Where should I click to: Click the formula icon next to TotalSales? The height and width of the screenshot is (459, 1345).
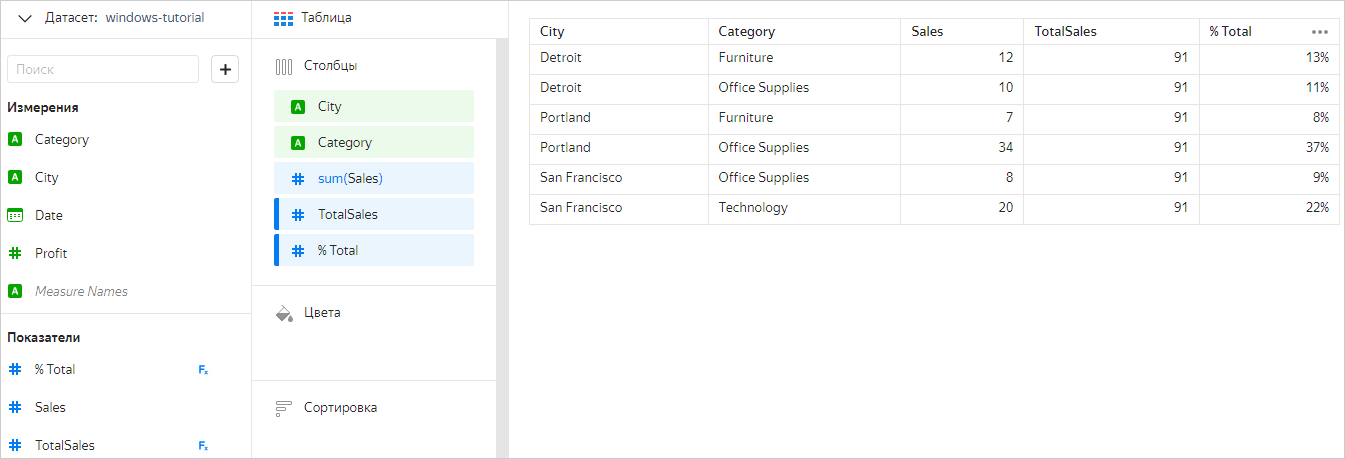click(203, 446)
